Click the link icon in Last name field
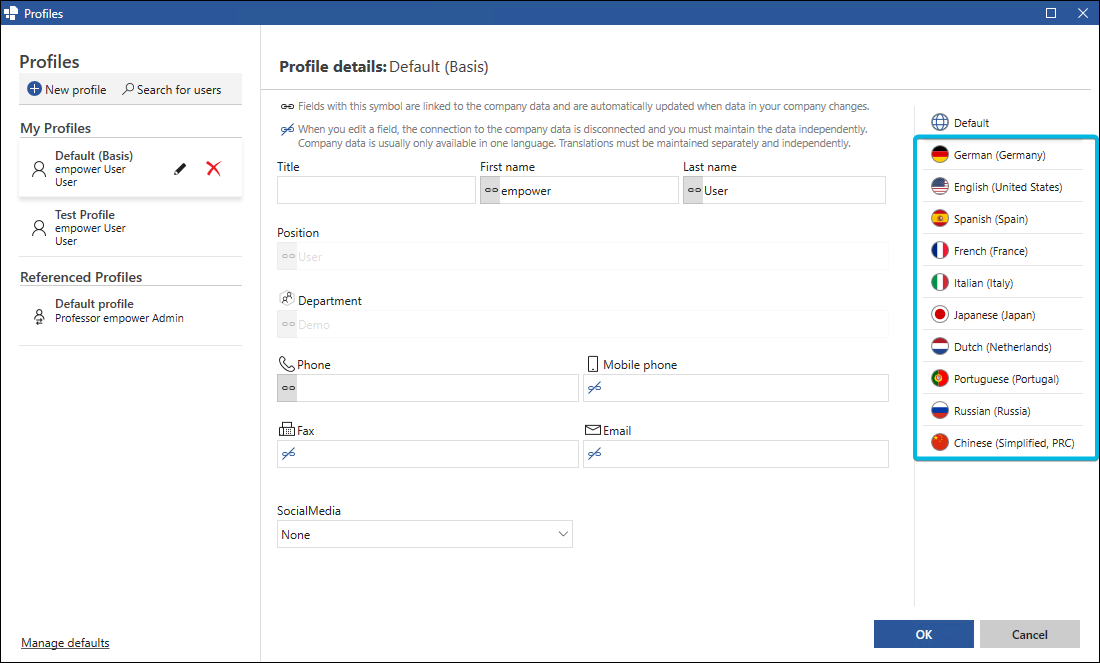 point(695,190)
